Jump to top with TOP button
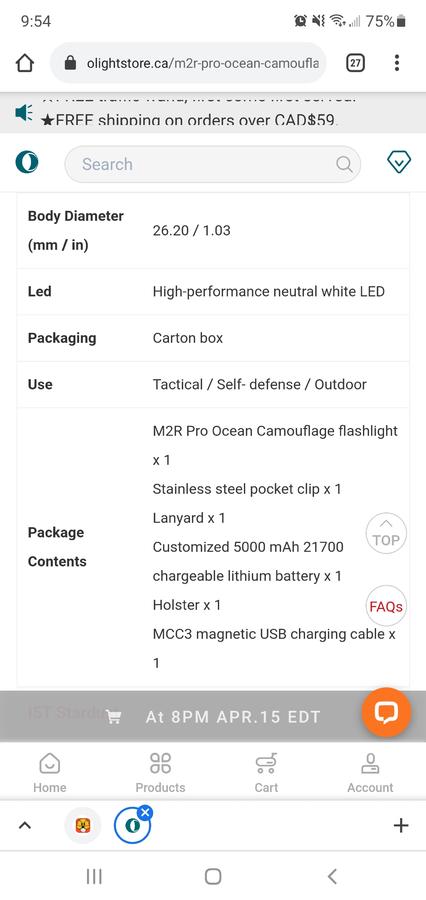Viewport: 426px width, 900px height. coord(386,533)
